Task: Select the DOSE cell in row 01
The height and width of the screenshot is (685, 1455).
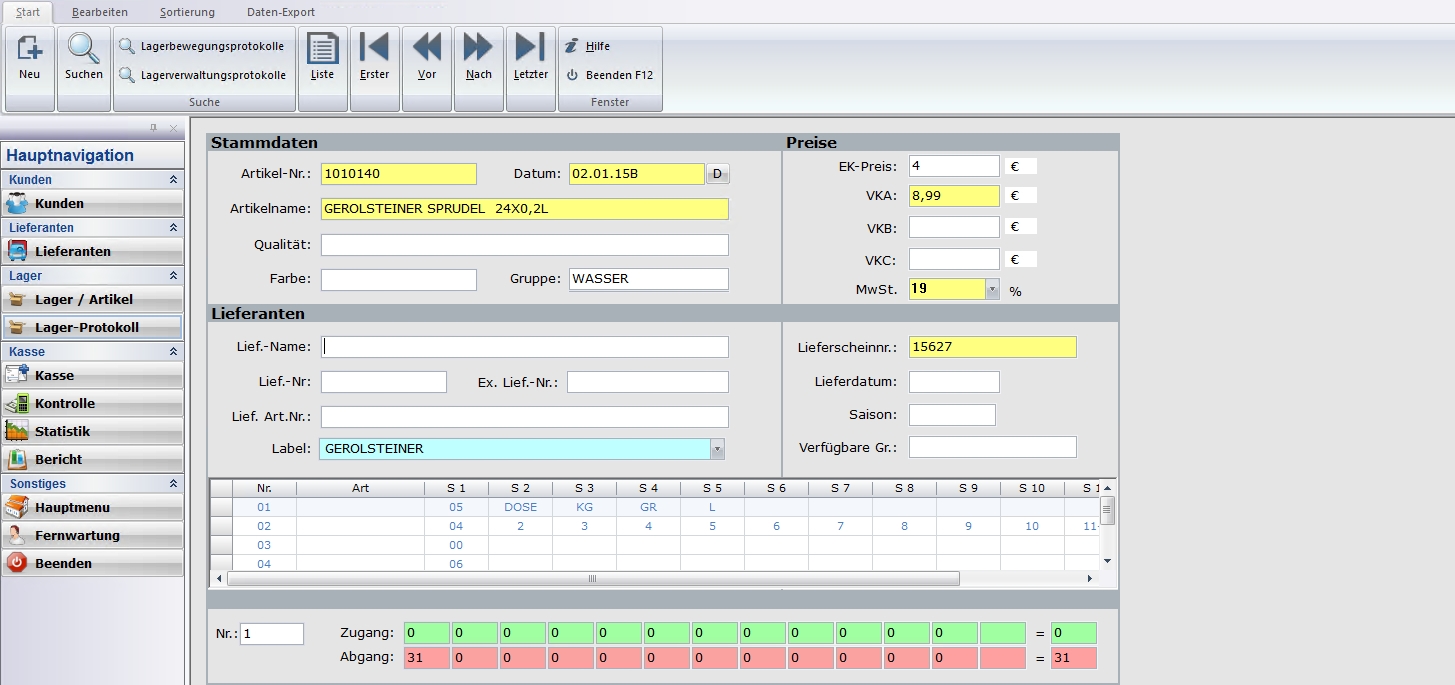Action: pyautogui.click(x=520, y=507)
